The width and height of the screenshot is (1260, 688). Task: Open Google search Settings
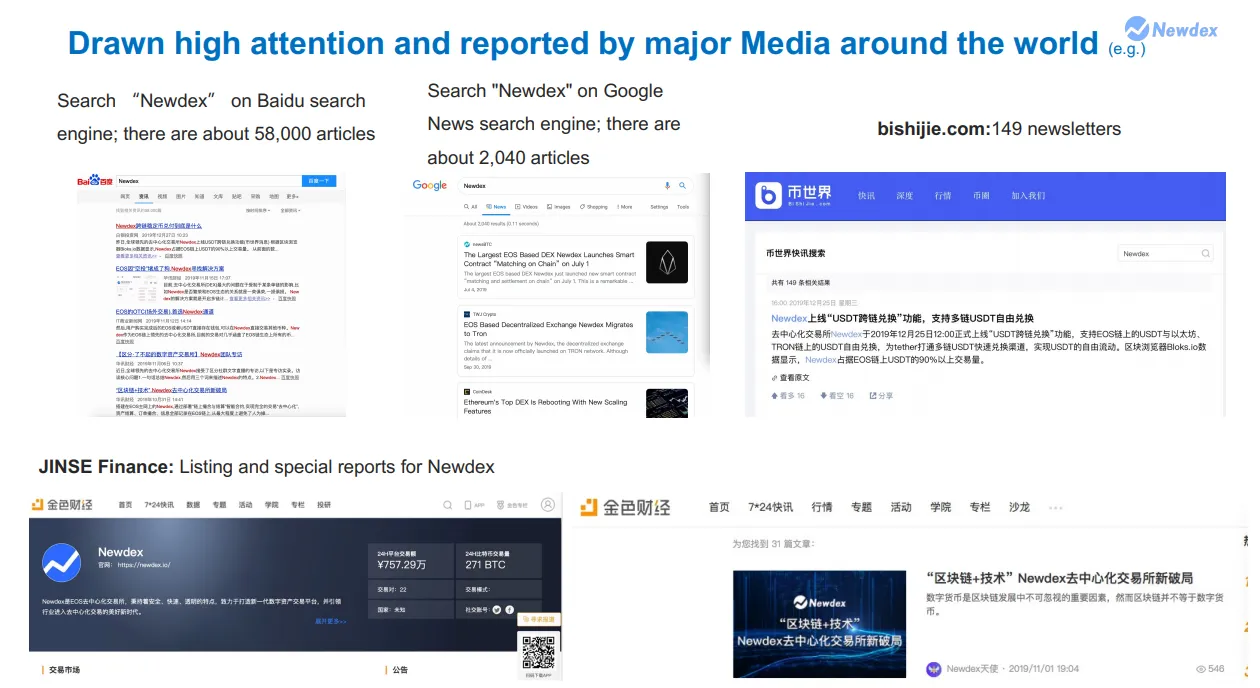[659, 207]
